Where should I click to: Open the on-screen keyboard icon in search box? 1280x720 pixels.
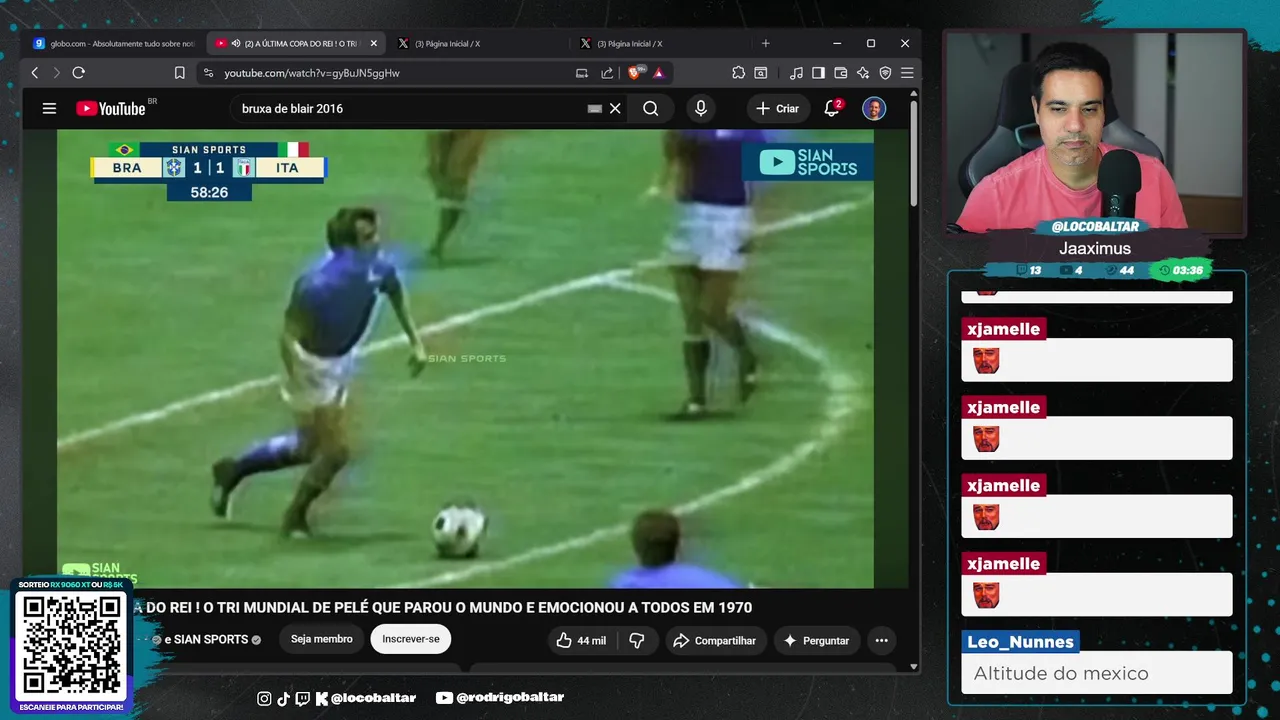(594, 108)
